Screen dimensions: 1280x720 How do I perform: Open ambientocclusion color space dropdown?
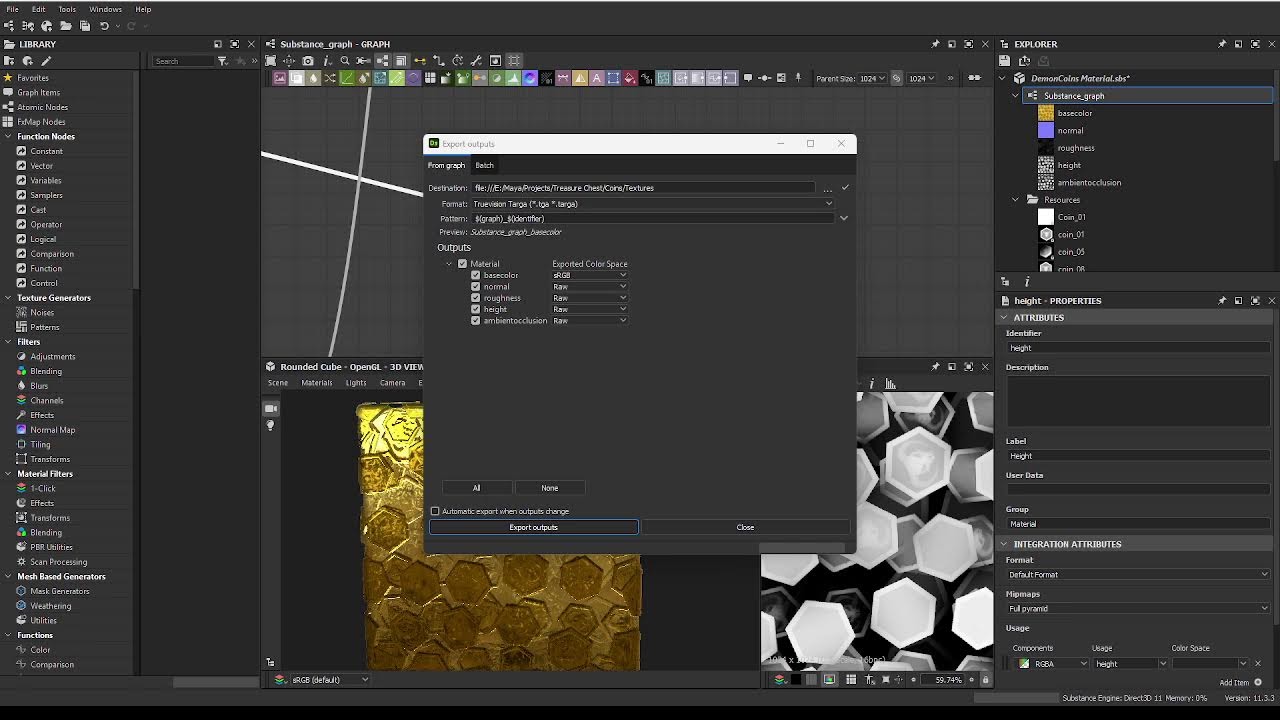[590, 321]
